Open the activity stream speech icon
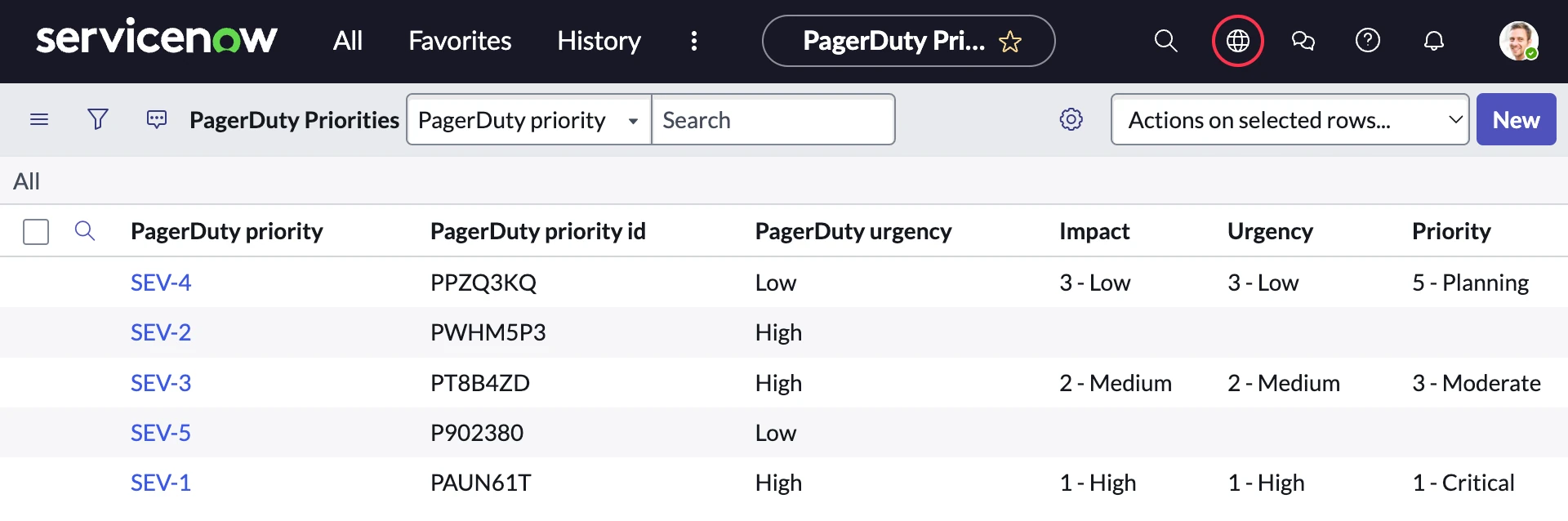This screenshot has width=1568, height=521. 157,120
